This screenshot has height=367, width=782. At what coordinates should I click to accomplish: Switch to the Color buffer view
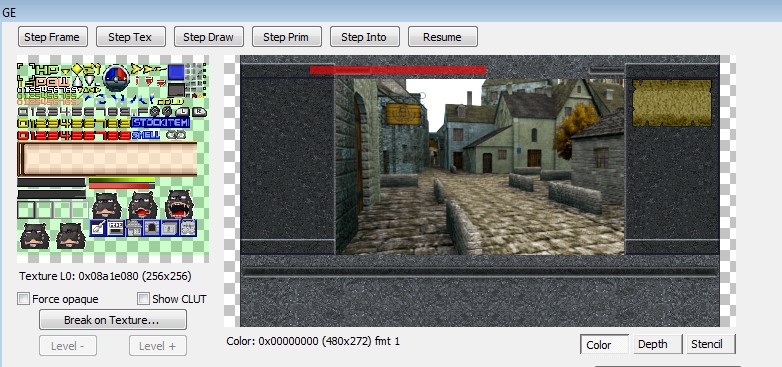604,345
